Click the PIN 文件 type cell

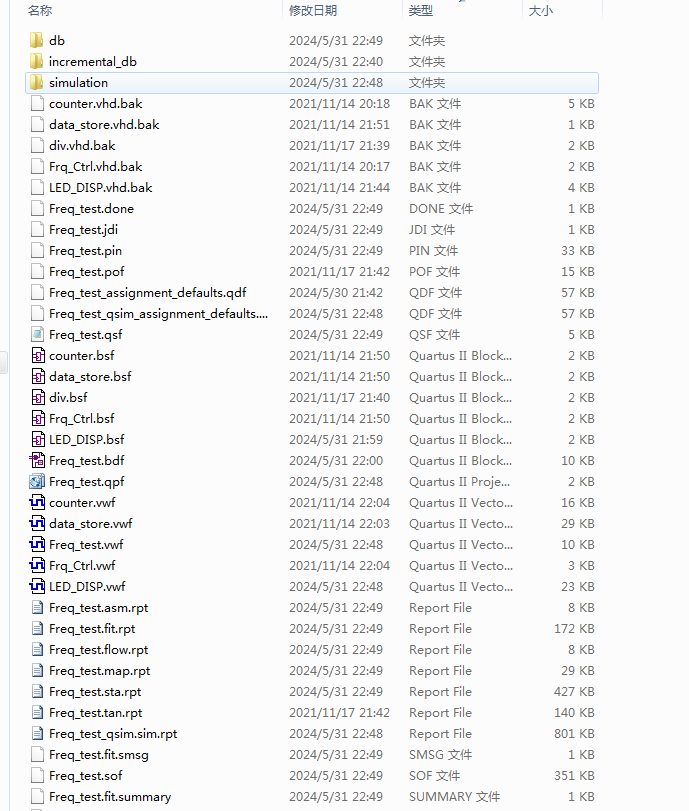433,251
